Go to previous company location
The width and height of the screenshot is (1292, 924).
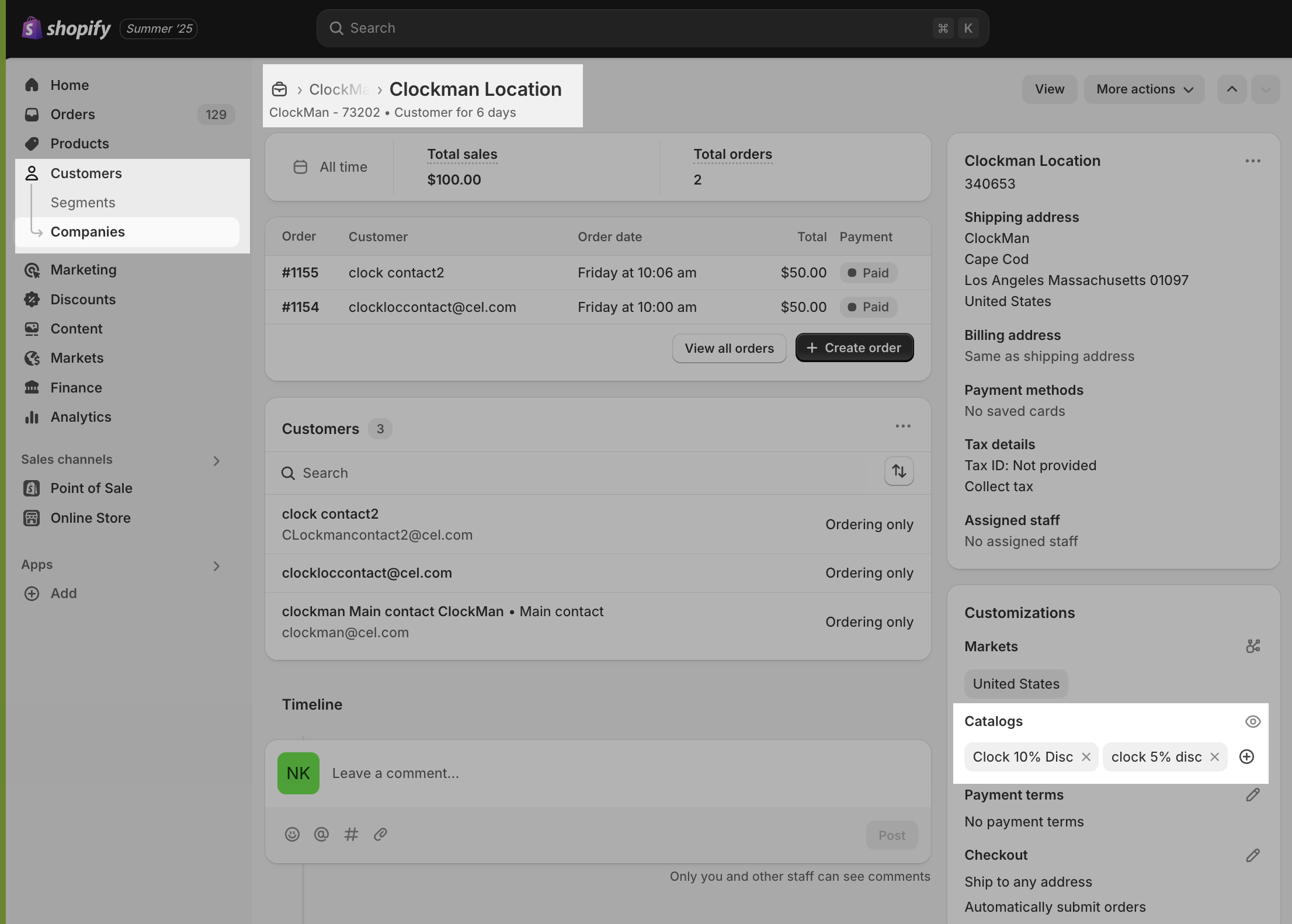tap(1232, 89)
